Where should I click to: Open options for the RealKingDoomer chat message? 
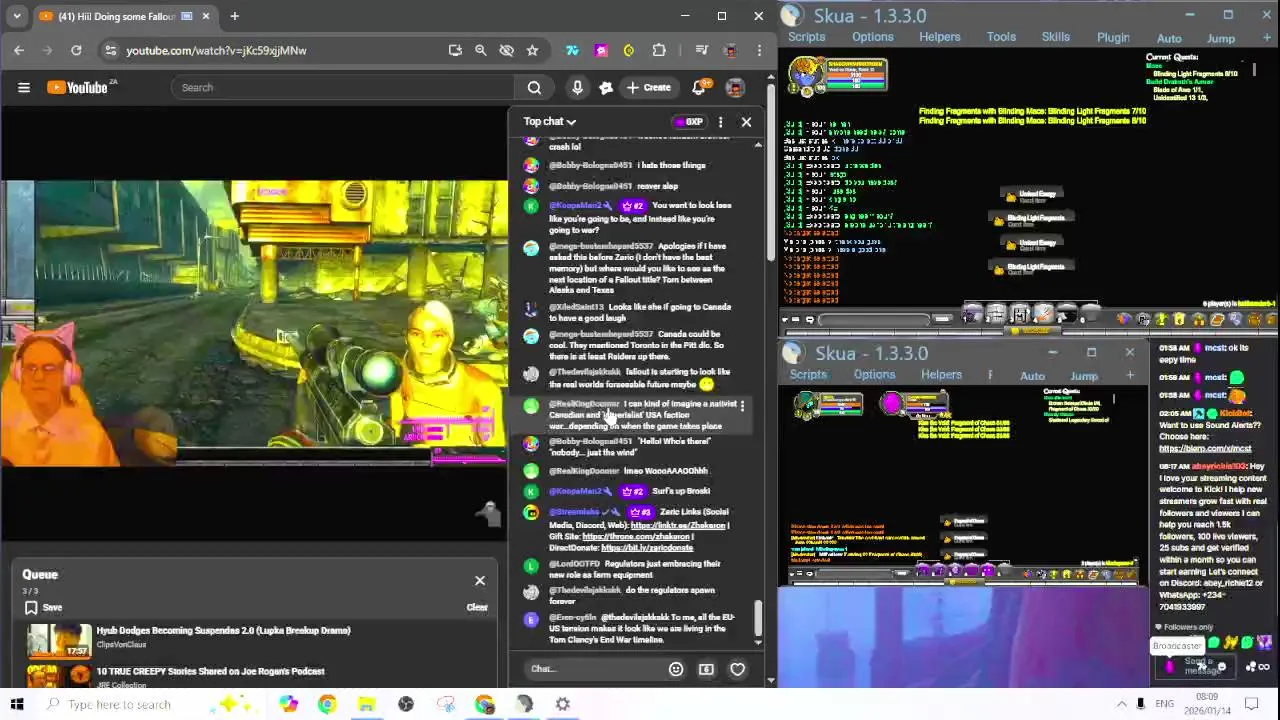coord(741,406)
